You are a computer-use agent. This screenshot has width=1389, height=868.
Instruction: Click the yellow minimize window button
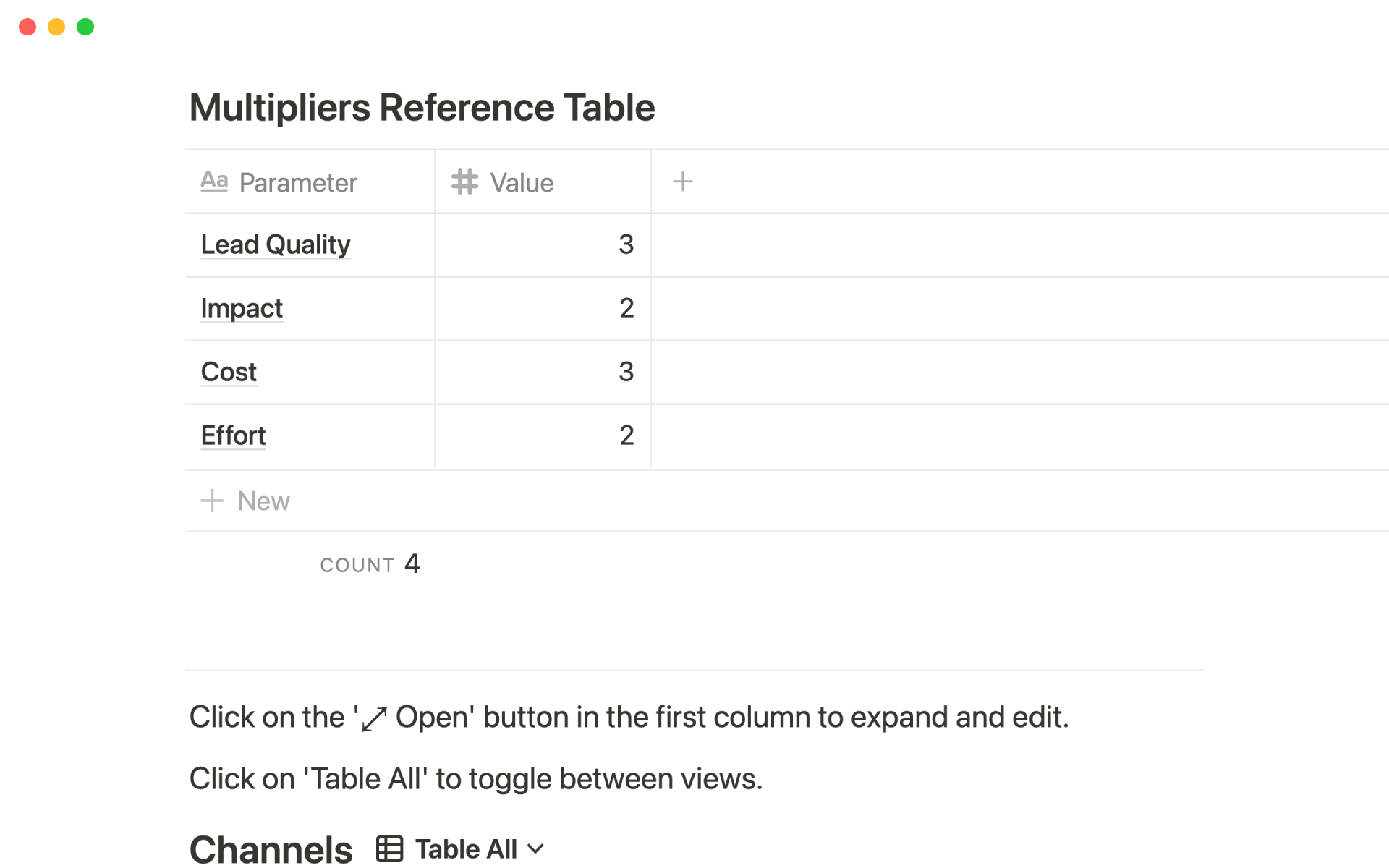pos(56,27)
